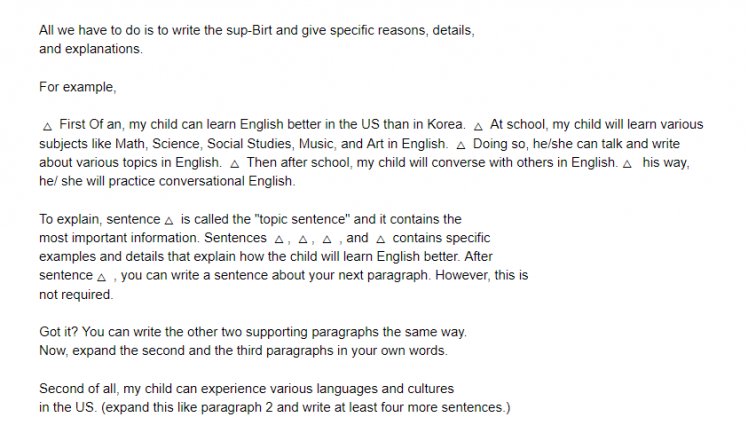Click the triangle before "Then after school"
The height and width of the screenshot is (433, 748).
coord(234,164)
